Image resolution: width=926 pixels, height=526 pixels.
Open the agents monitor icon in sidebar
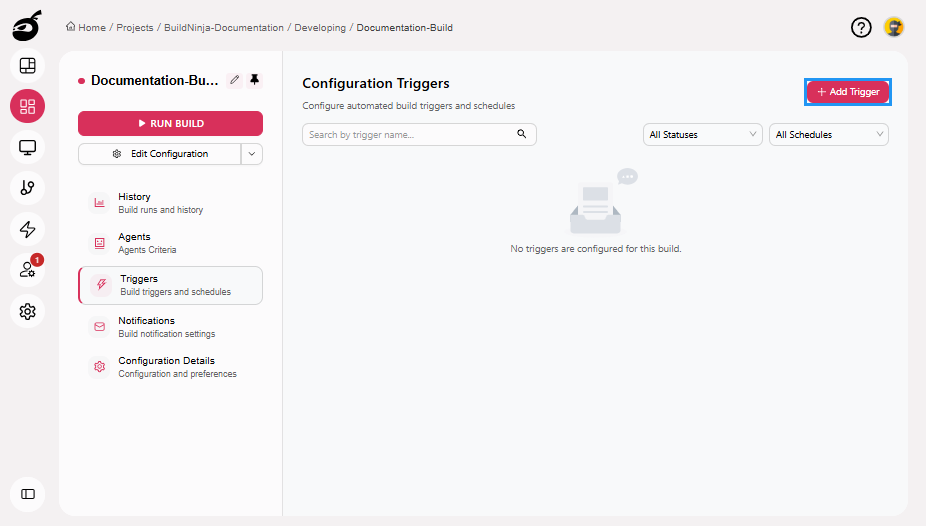point(28,148)
